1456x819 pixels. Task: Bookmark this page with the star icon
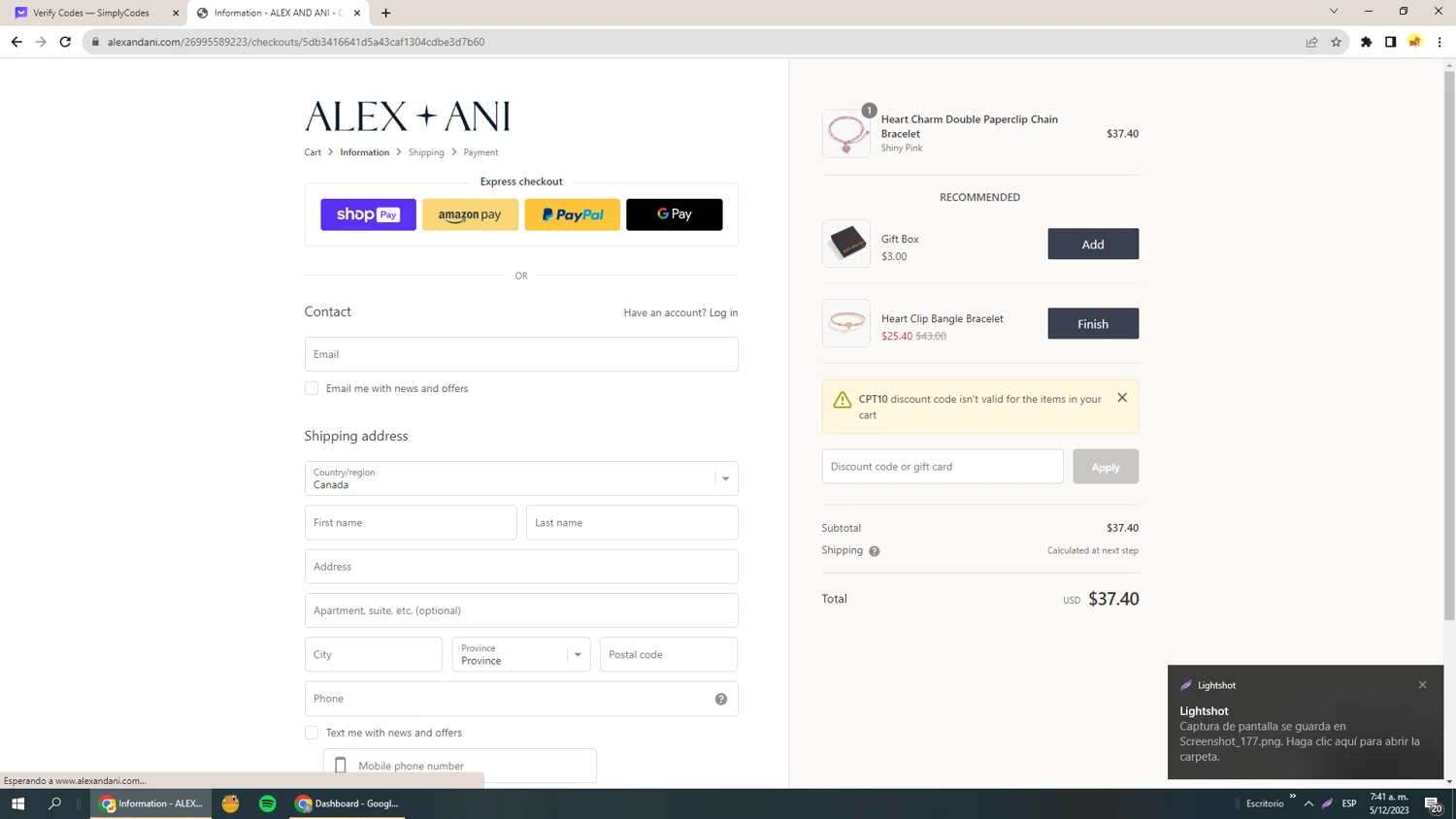pyautogui.click(x=1336, y=42)
